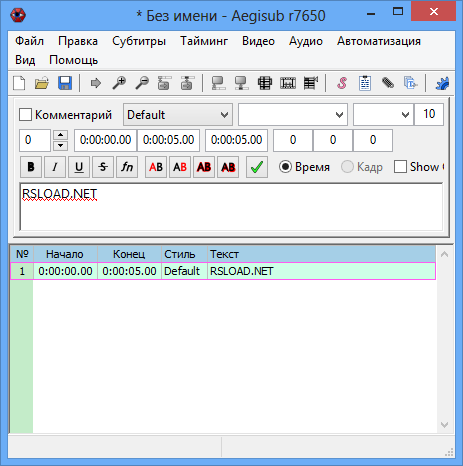The width and height of the screenshot is (463, 466).
Task: Open the Автоматизация menu
Action: (379, 41)
